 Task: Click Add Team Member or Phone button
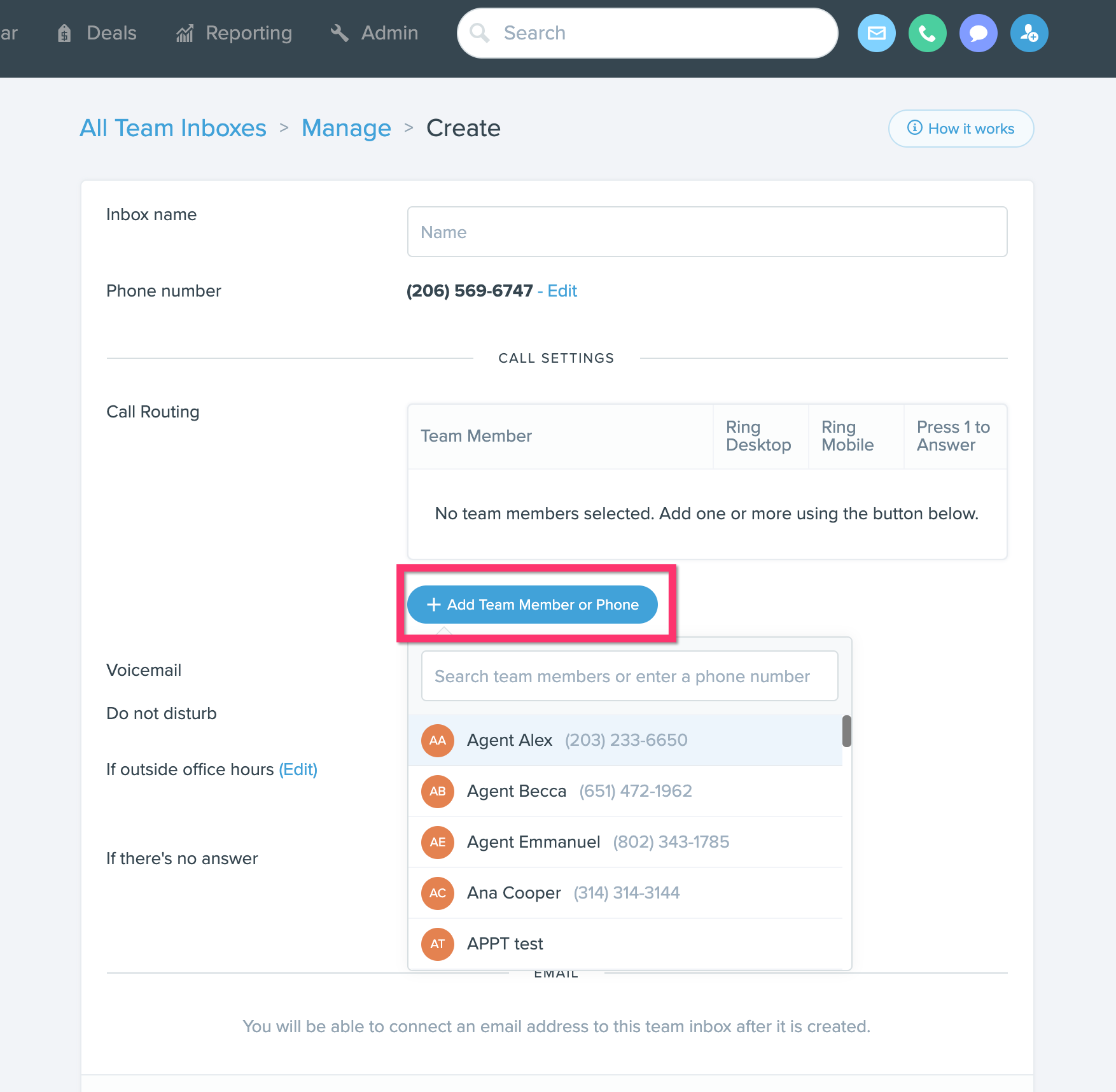[x=533, y=605]
